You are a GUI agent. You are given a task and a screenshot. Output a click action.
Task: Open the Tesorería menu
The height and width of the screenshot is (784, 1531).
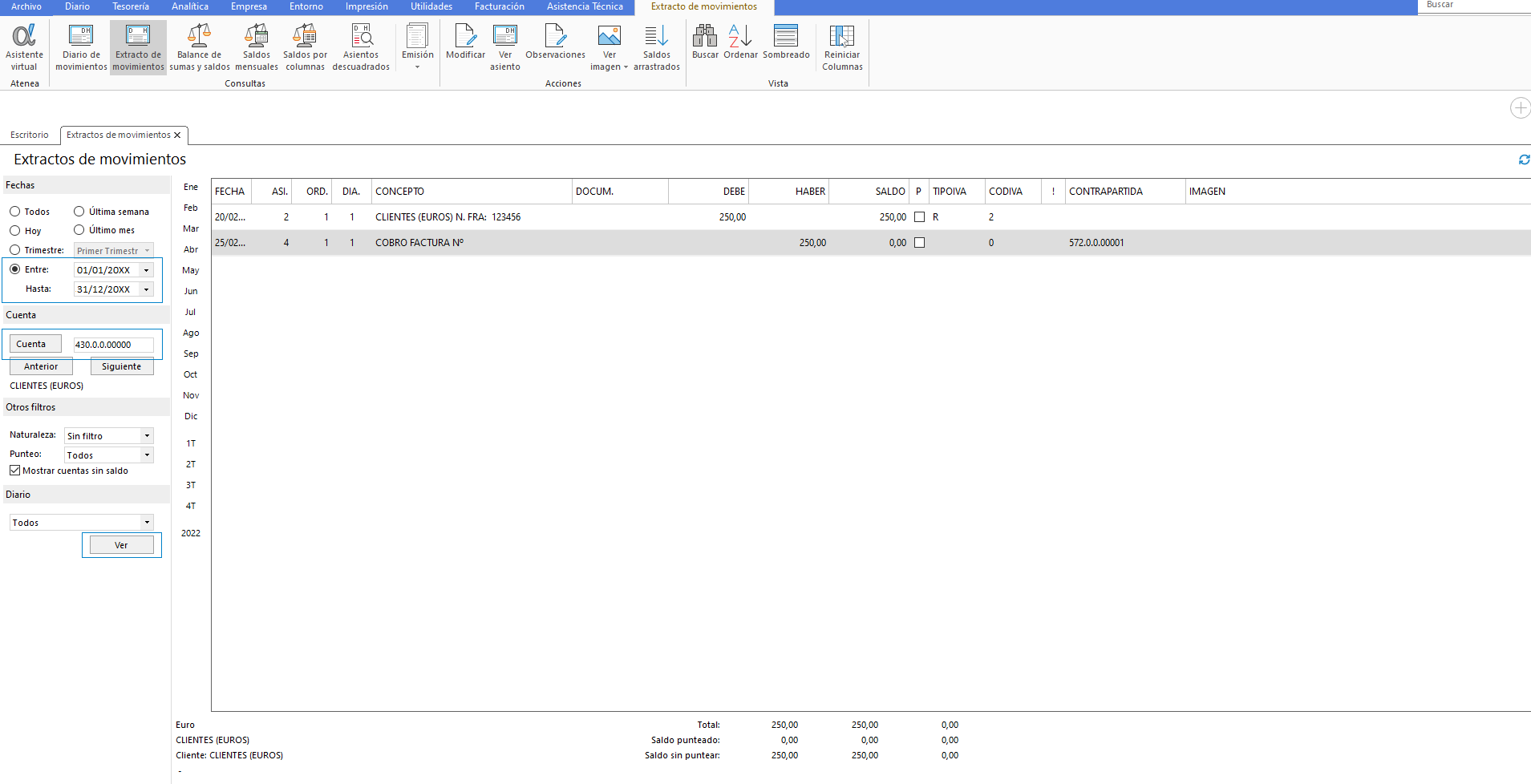click(x=131, y=6)
